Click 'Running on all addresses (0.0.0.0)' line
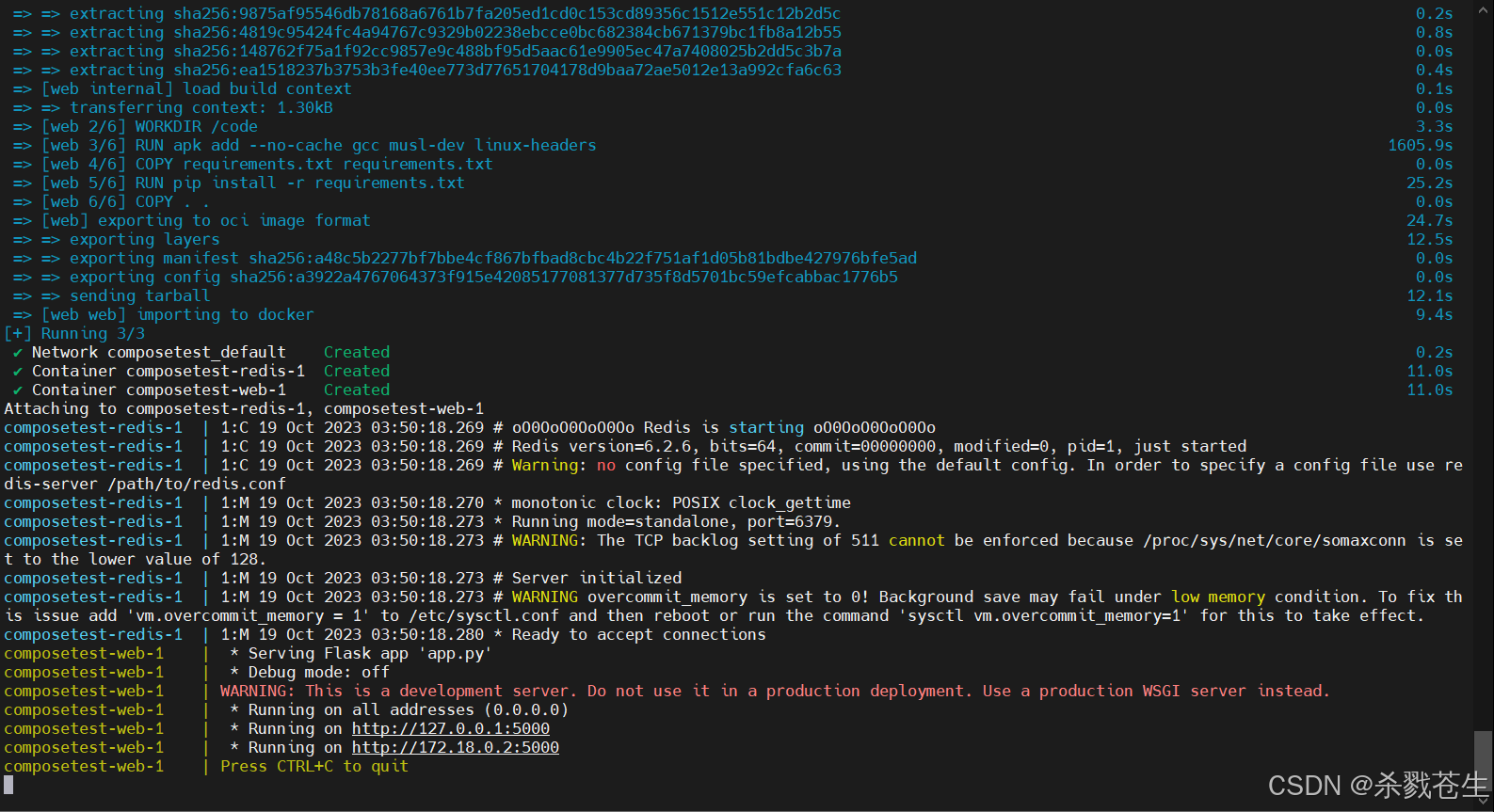1494x812 pixels. (286, 709)
